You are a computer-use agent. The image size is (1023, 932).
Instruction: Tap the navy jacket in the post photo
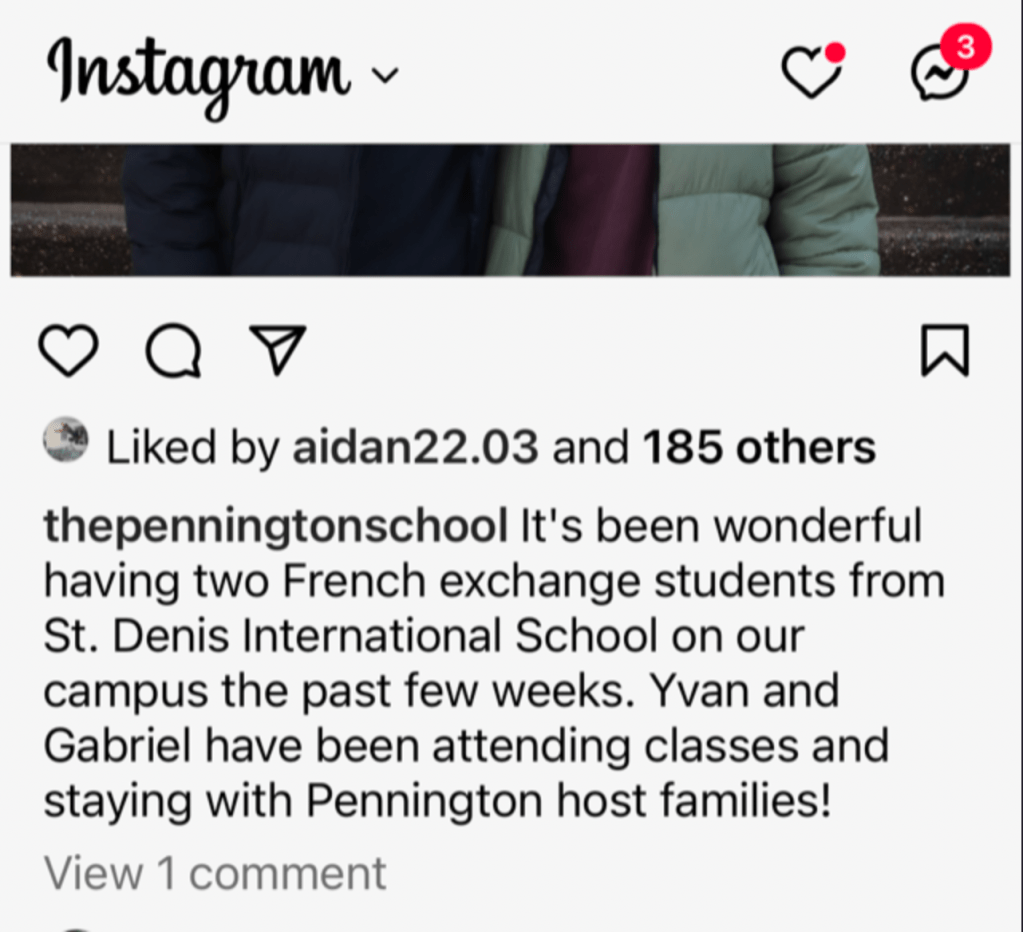pos(300,210)
